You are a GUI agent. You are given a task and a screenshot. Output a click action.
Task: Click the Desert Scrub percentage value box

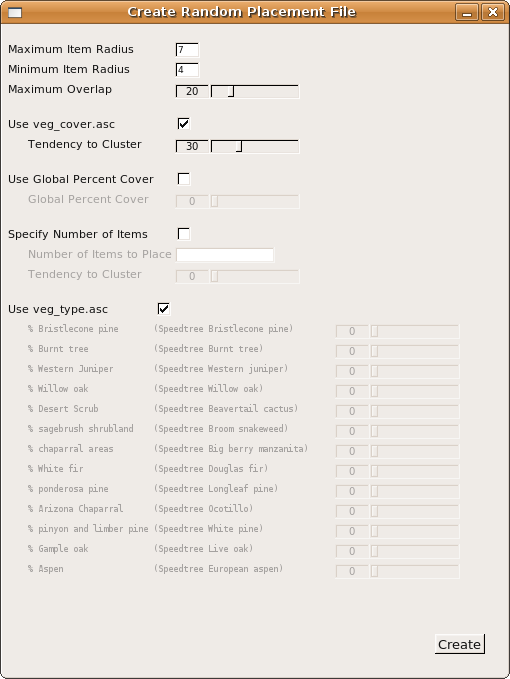tap(352, 411)
